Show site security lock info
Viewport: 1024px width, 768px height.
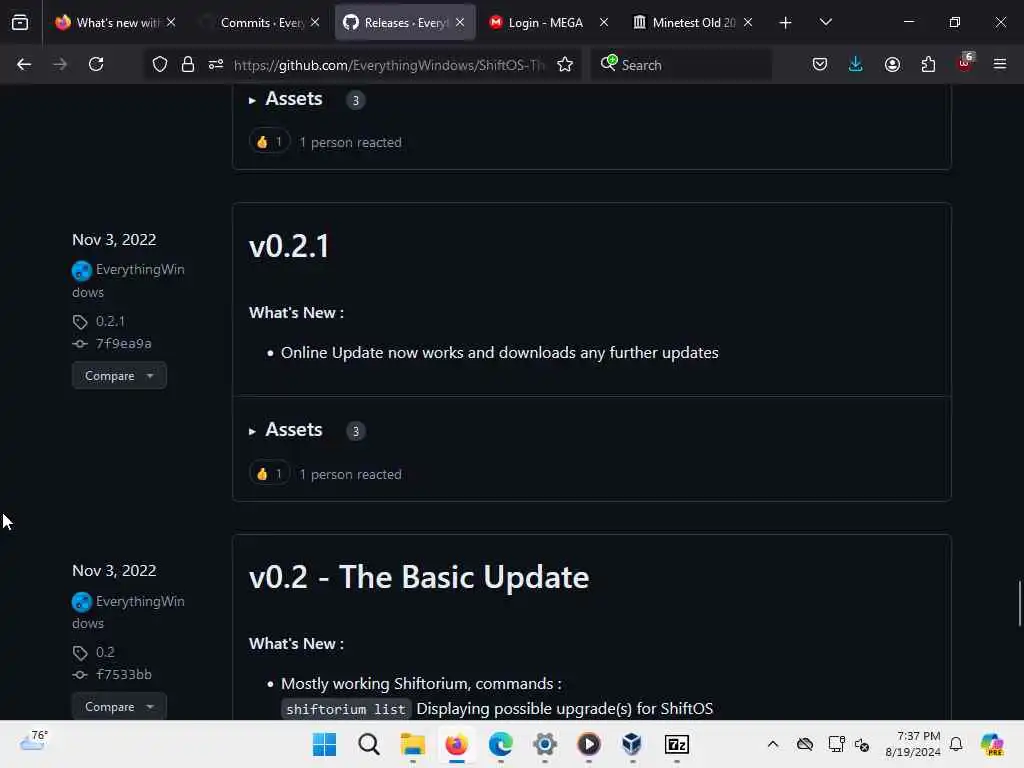[188, 64]
